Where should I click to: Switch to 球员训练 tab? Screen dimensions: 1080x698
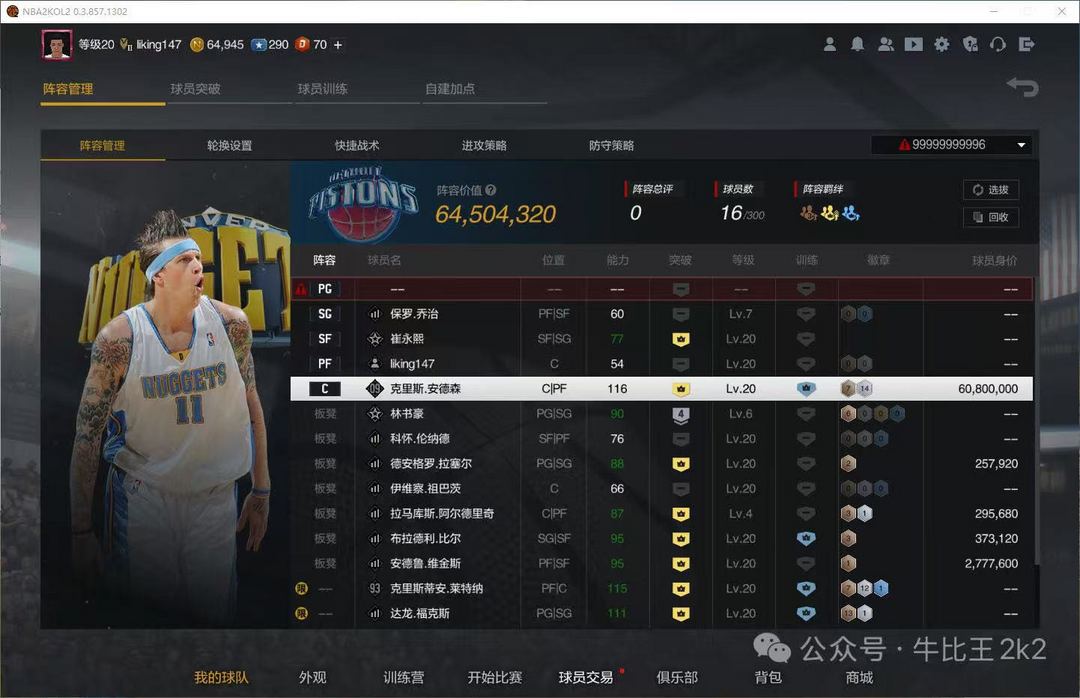(x=322, y=89)
